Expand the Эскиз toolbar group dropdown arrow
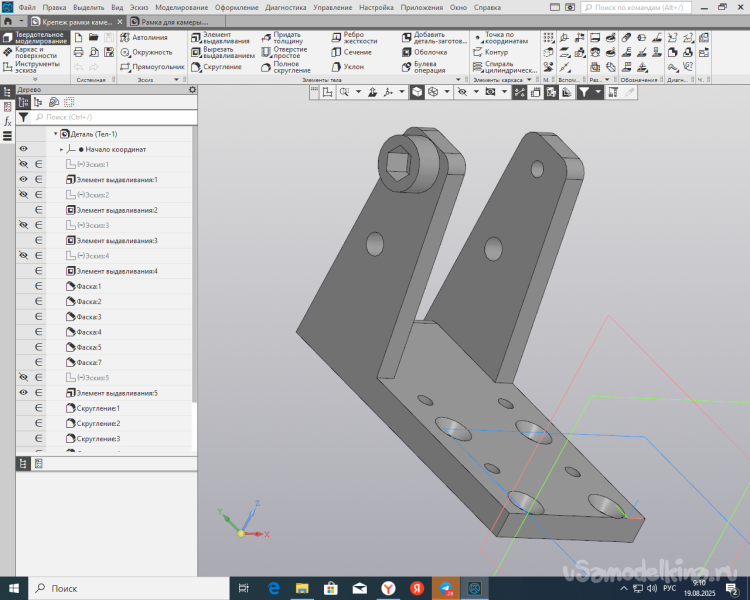The height and width of the screenshot is (600, 750). [175, 80]
